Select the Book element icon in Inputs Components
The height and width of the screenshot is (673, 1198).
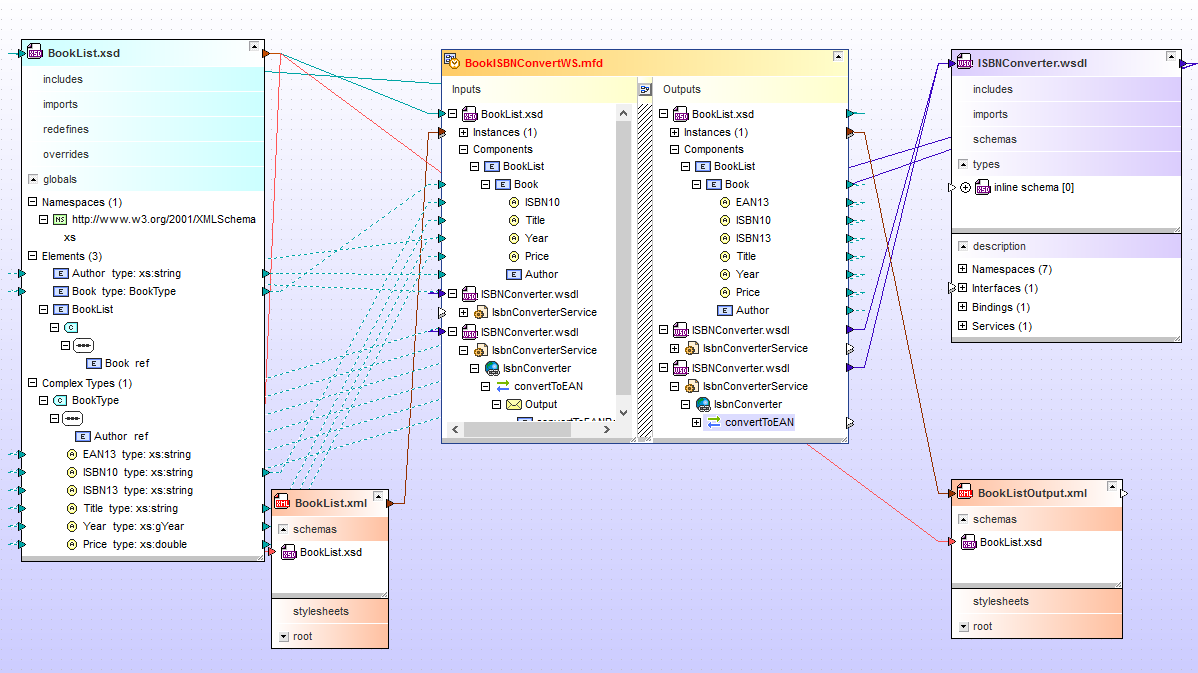pyautogui.click(x=505, y=184)
